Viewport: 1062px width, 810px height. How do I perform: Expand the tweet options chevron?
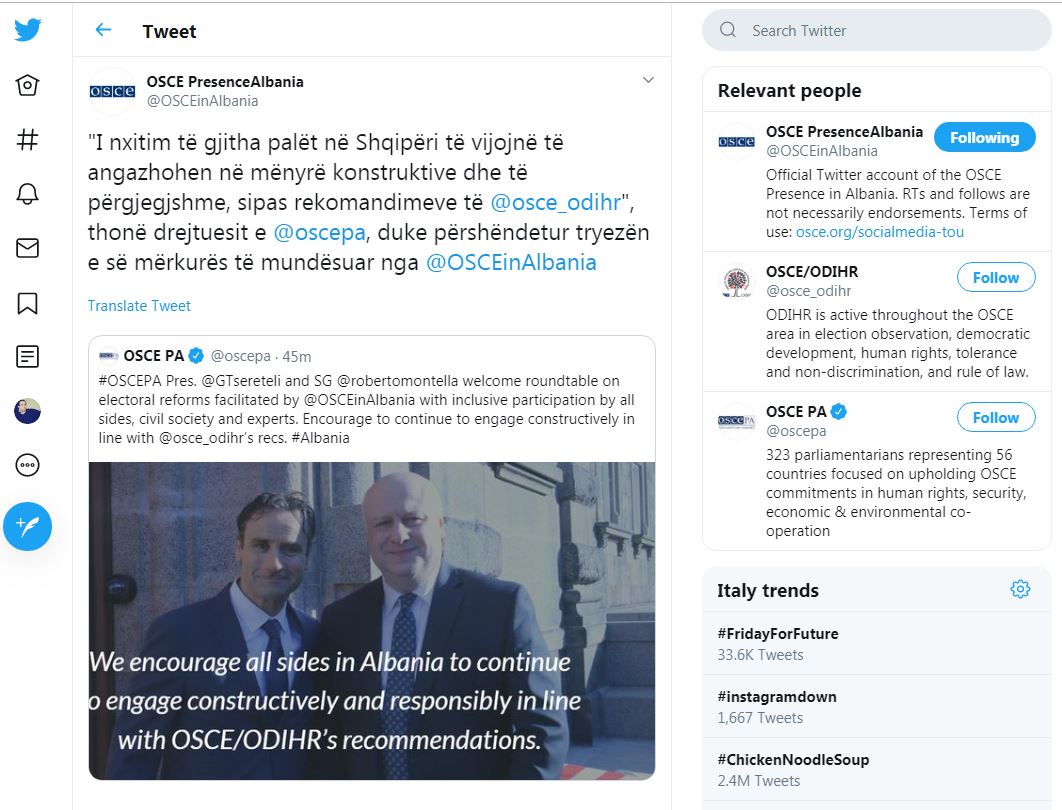pyautogui.click(x=648, y=80)
